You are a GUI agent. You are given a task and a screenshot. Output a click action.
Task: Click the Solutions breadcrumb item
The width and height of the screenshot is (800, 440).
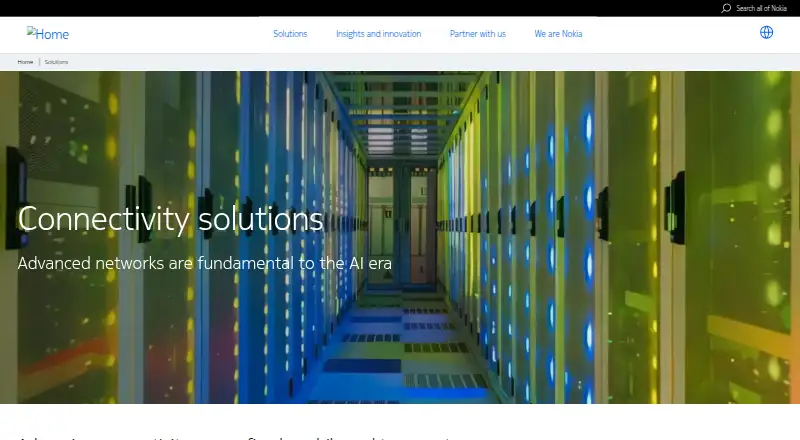[56, 62]
